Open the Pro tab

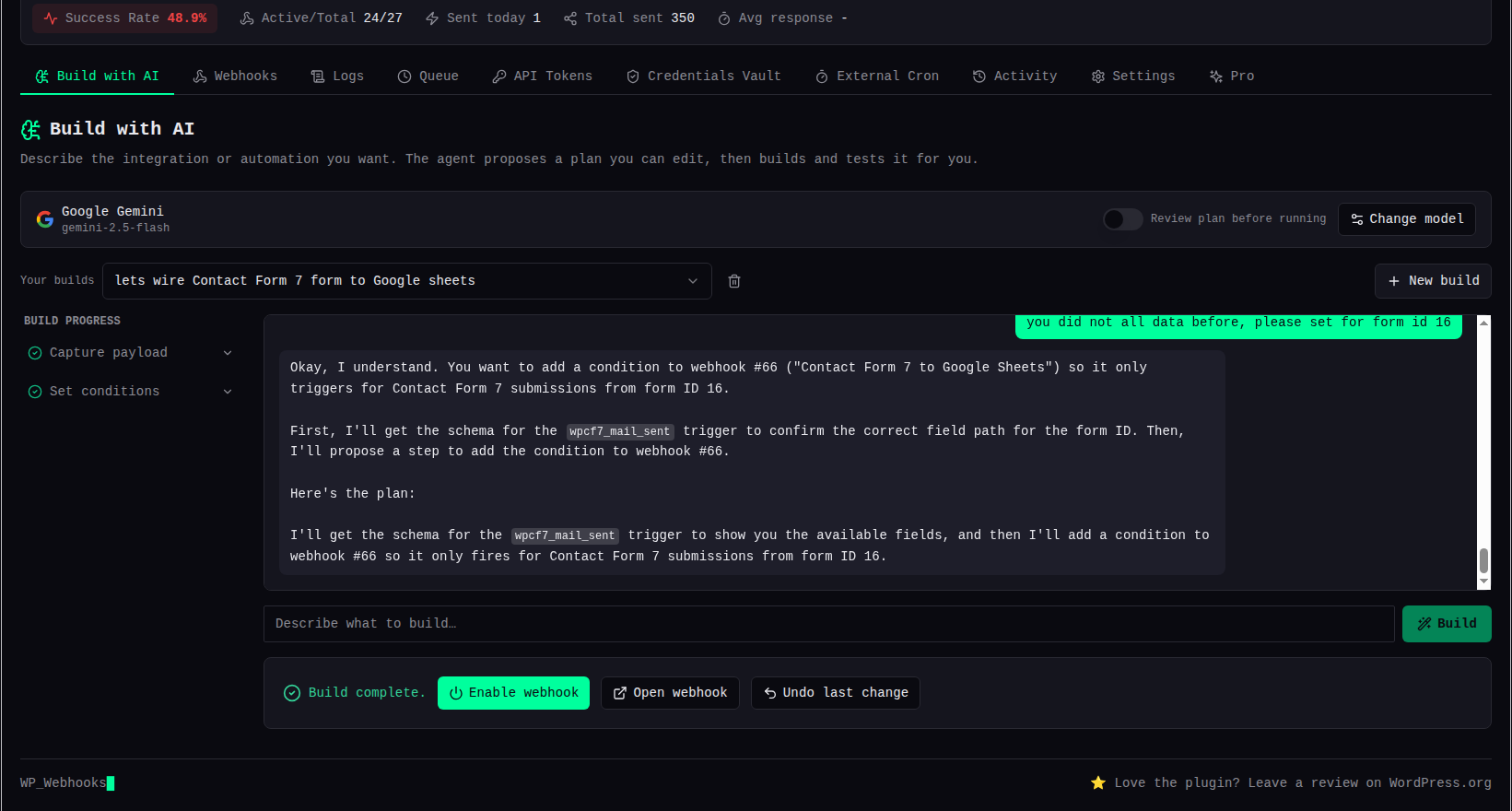click(x=1232, y=76)
